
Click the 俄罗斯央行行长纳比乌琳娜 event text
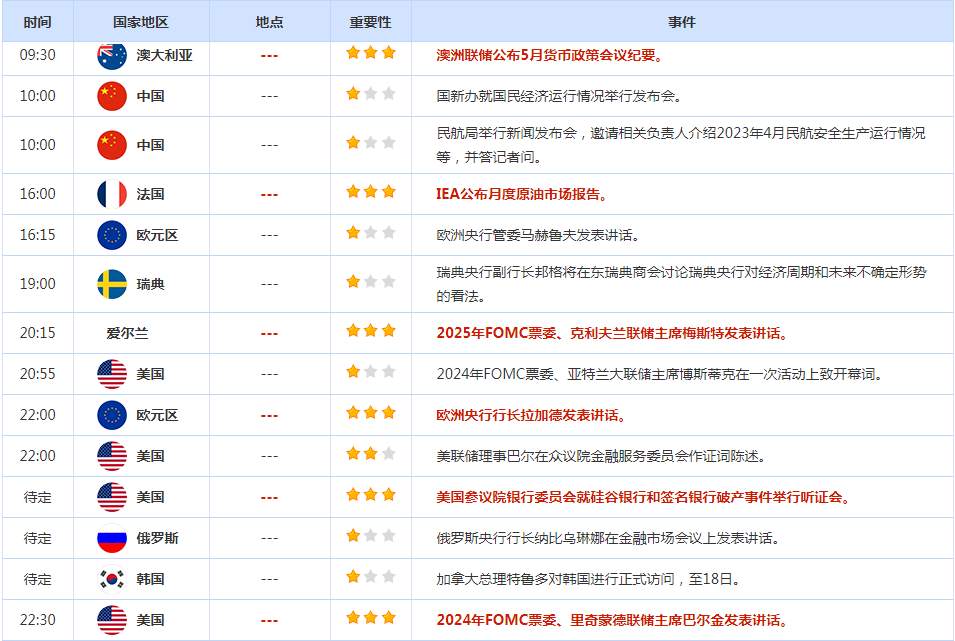click(x=608, y=538)
